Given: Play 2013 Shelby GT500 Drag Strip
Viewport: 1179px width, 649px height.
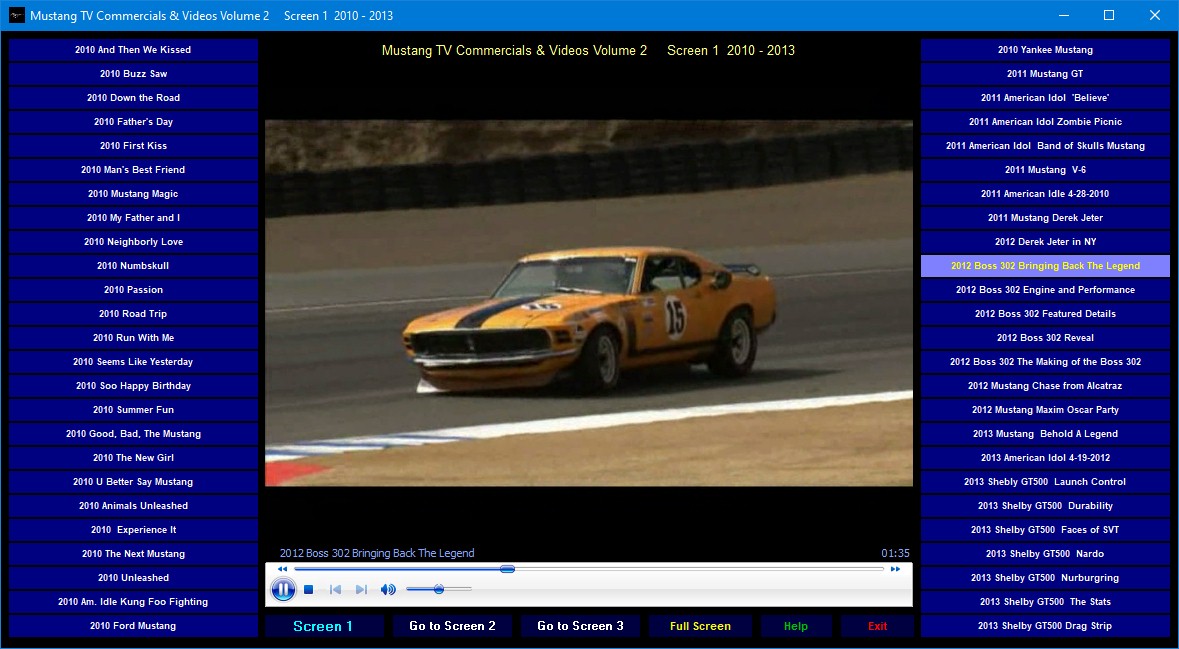Looking at the screenshot, I should click(x=1045, y=626).
